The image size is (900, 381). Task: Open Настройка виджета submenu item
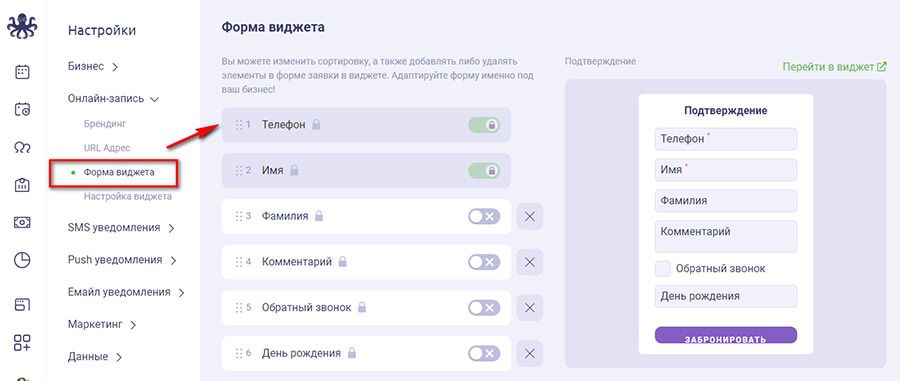(x=127, y=196)
